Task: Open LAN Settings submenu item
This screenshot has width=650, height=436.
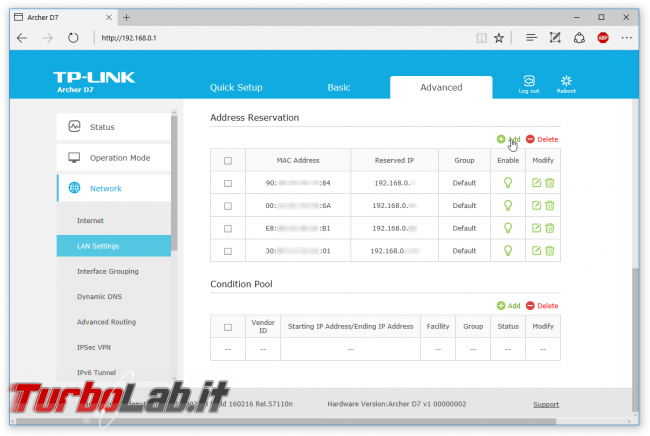Action: click(x=114, y=246)
